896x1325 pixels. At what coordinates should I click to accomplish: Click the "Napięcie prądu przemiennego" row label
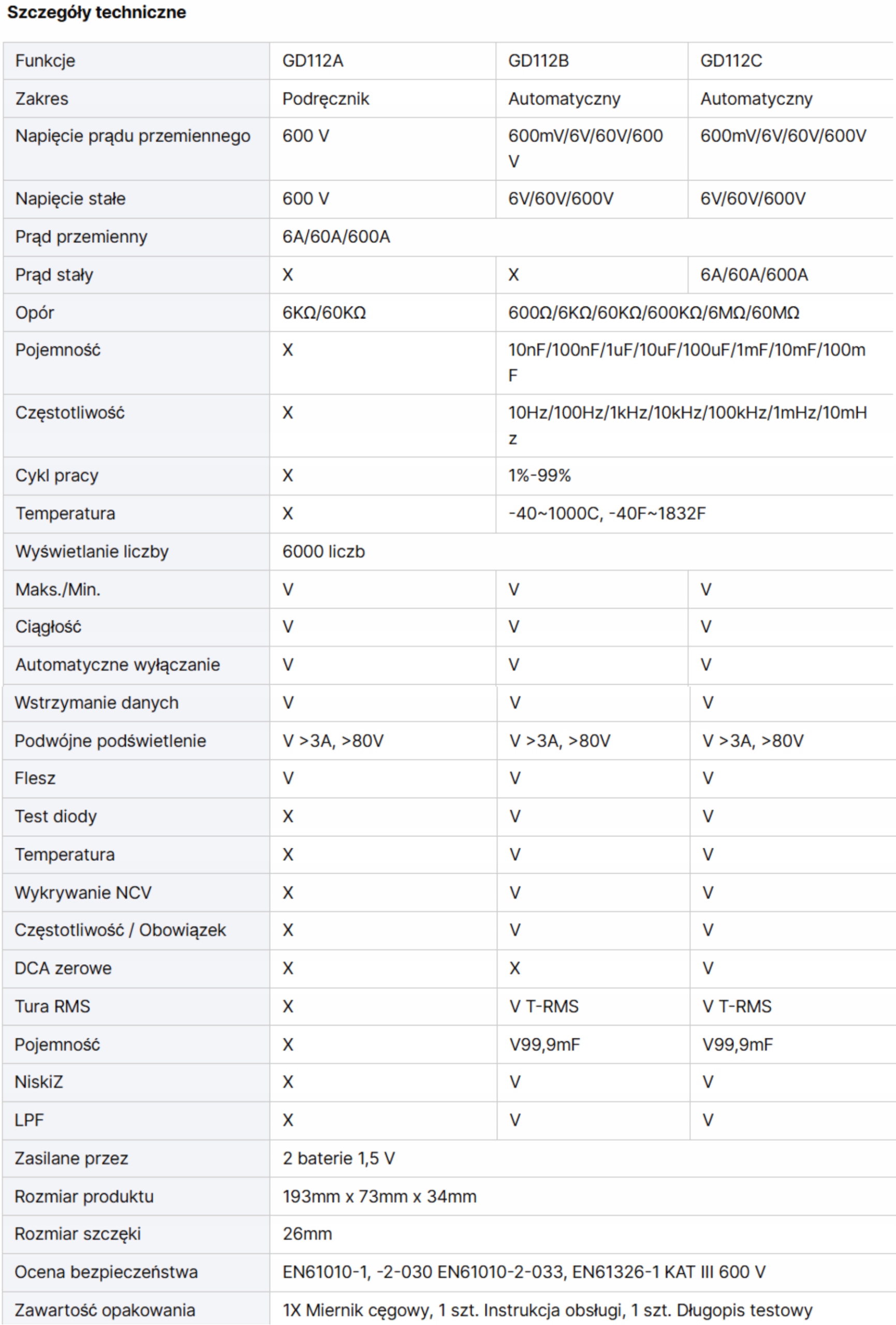point(133,136)
